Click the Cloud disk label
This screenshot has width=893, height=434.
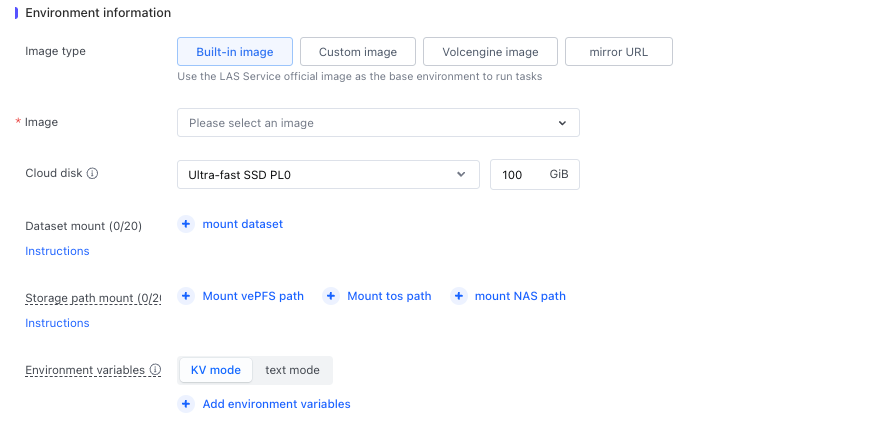point(54,173)
